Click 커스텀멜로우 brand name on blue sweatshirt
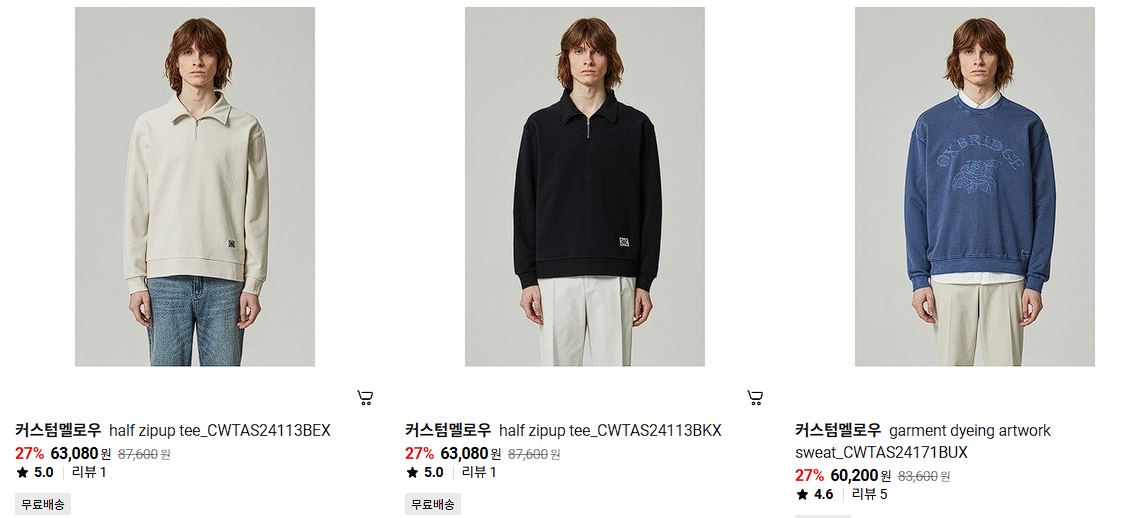Viewport: 1121px width, 518px height. tap(838, 431)
